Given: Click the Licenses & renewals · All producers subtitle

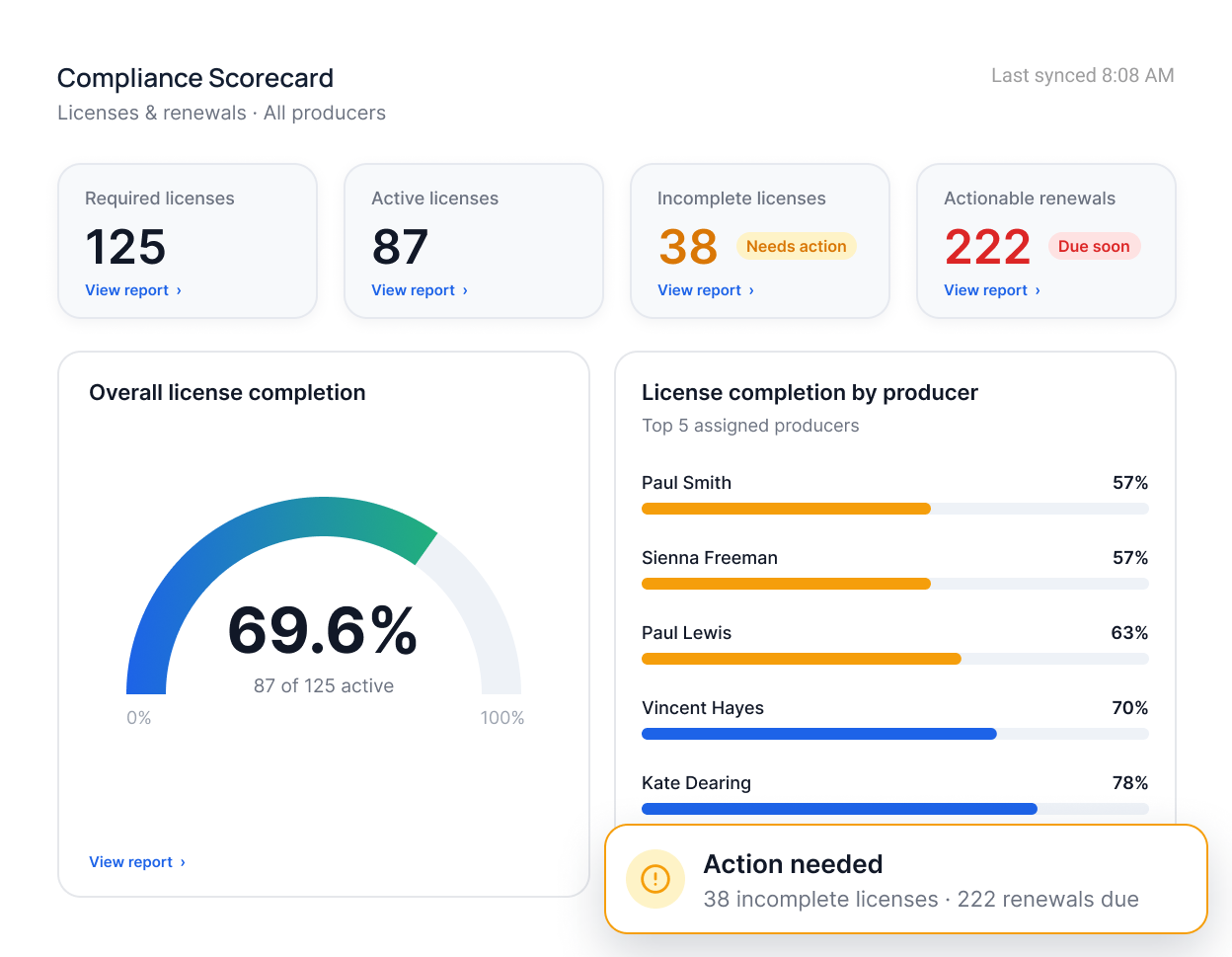Looking at the screenshot, I should click(x=221, y=114).
